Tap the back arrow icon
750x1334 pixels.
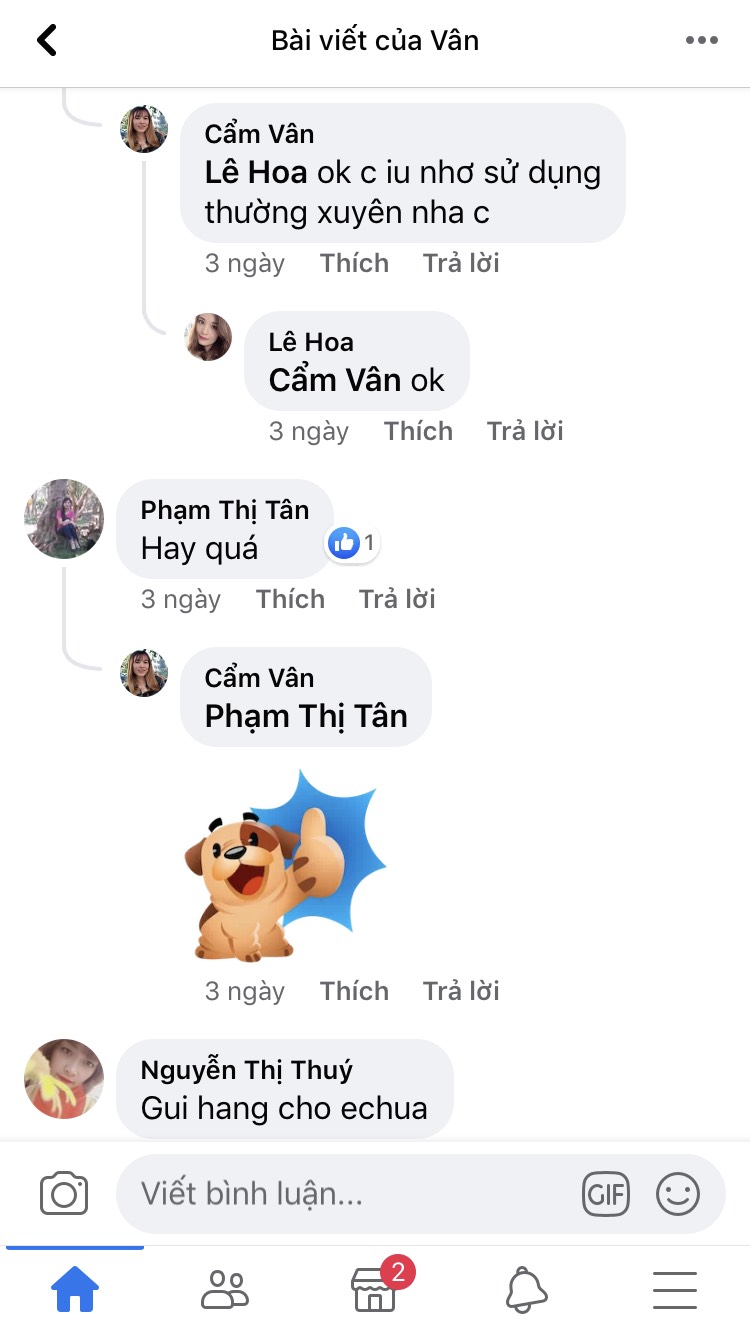pos(47,40)
